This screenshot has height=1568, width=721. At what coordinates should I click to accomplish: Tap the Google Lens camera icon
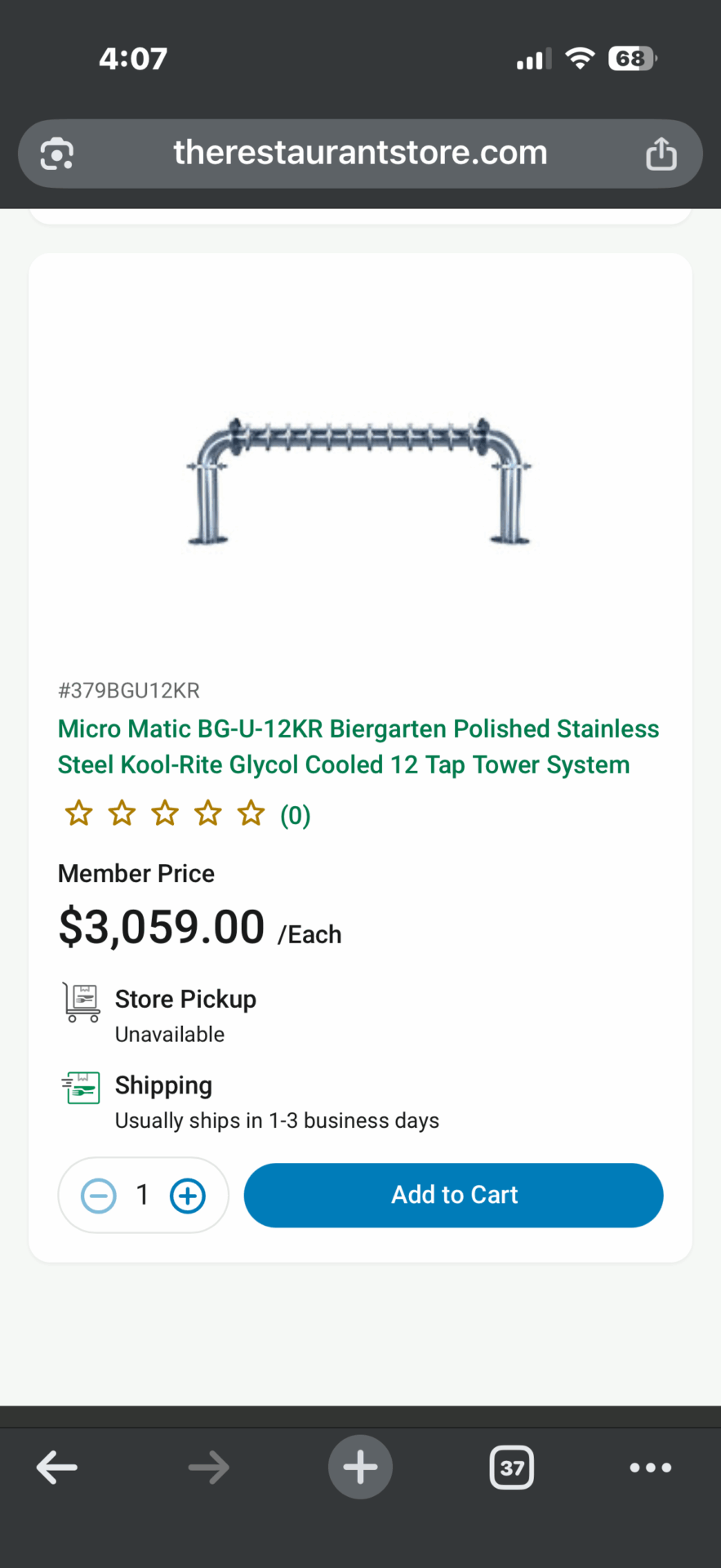coord(57,154)
